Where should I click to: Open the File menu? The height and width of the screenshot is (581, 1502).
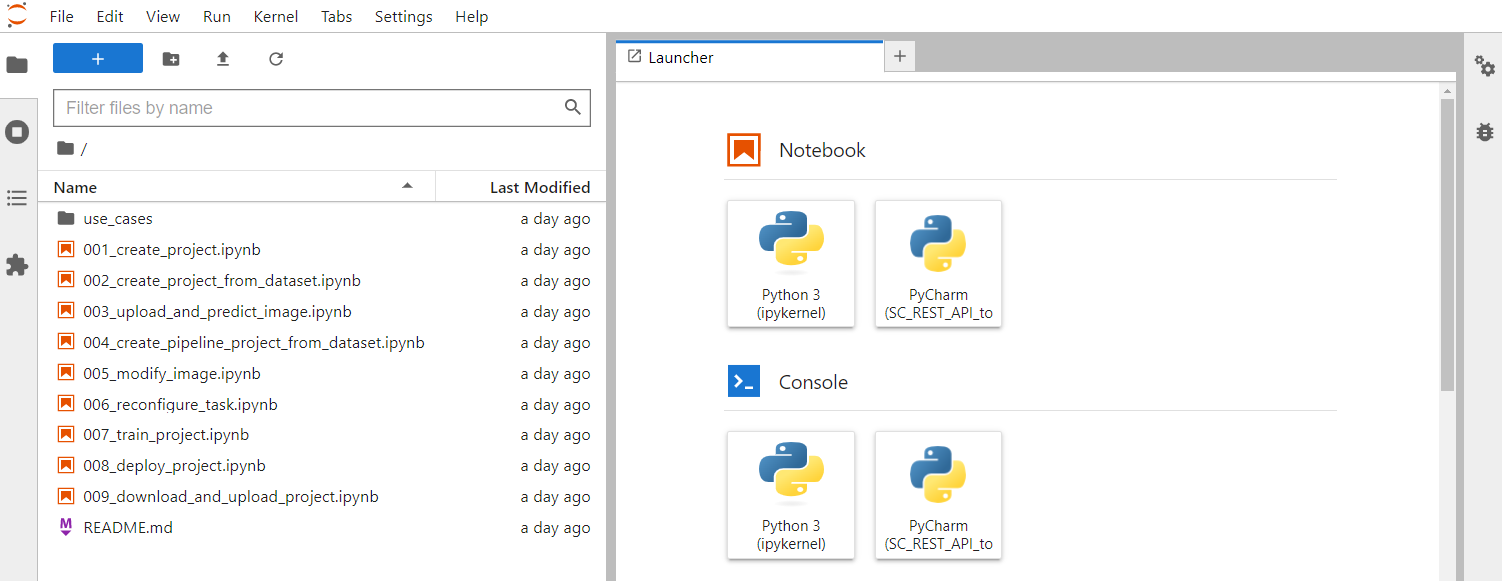[61, 17]
